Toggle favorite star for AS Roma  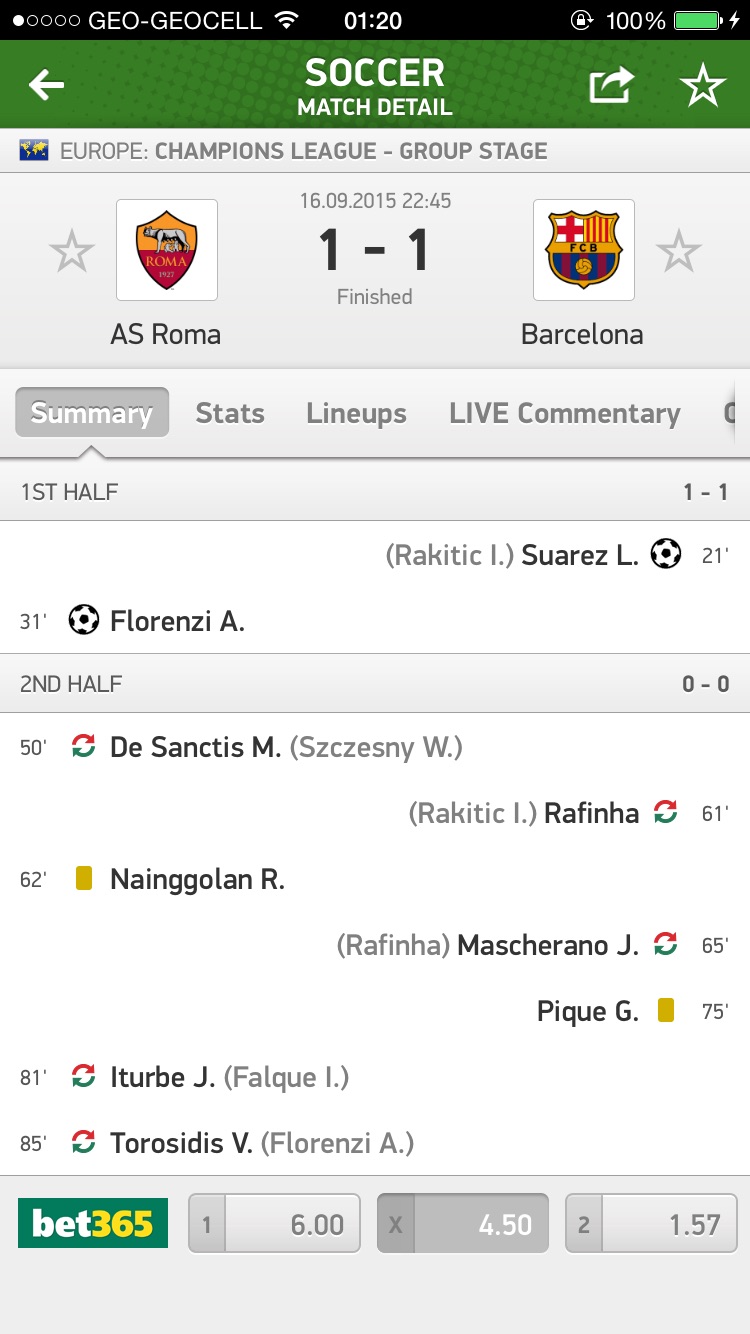coord(72,251)
